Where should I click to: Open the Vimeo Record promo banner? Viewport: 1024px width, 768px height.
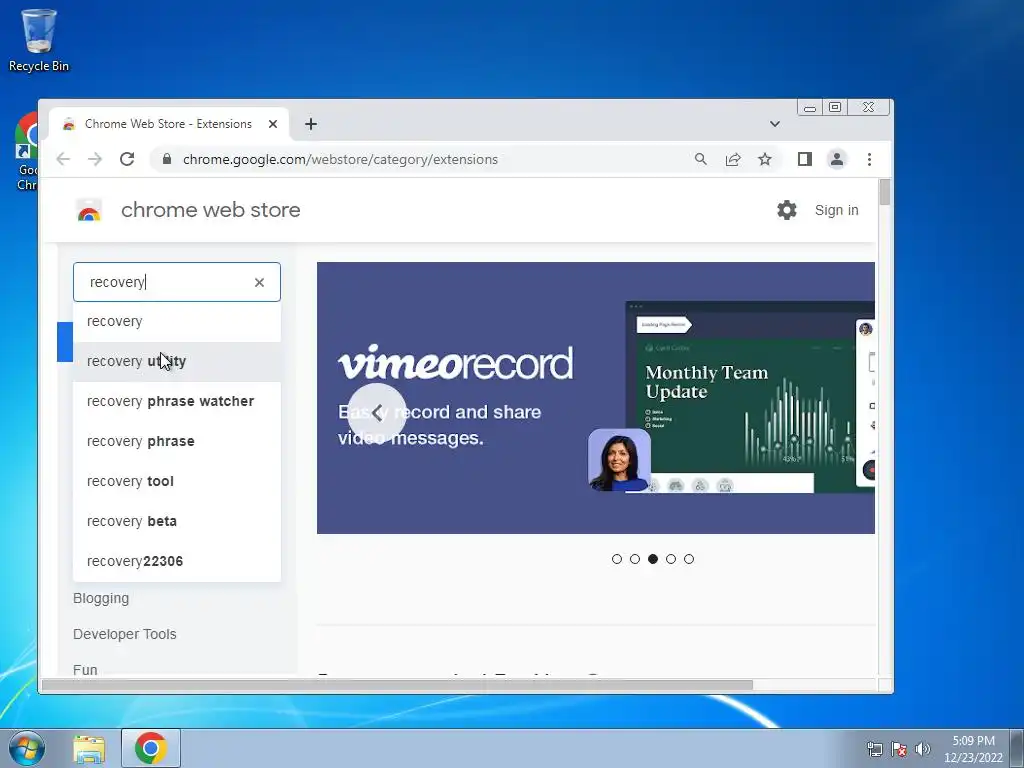tap(596, 398)
